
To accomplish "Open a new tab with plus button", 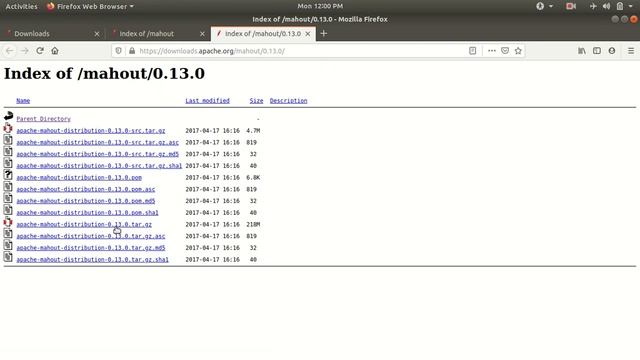I will 324,33.
